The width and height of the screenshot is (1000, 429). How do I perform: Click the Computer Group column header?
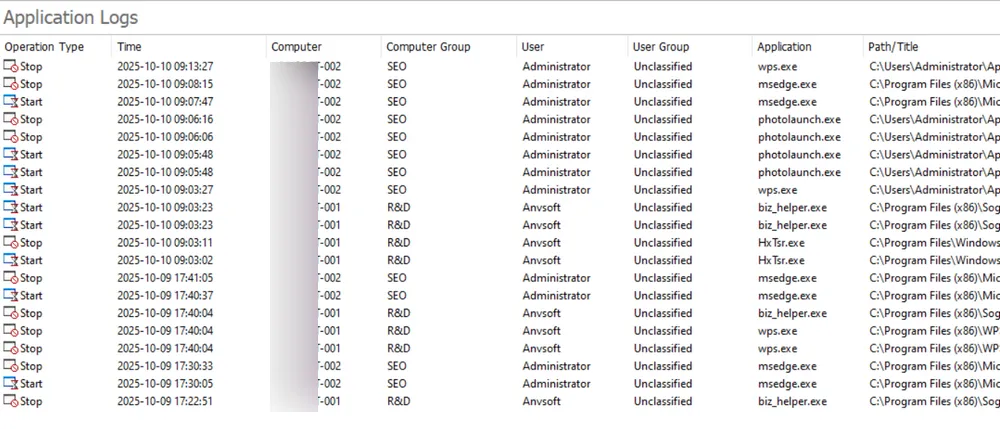pos(428,47)
